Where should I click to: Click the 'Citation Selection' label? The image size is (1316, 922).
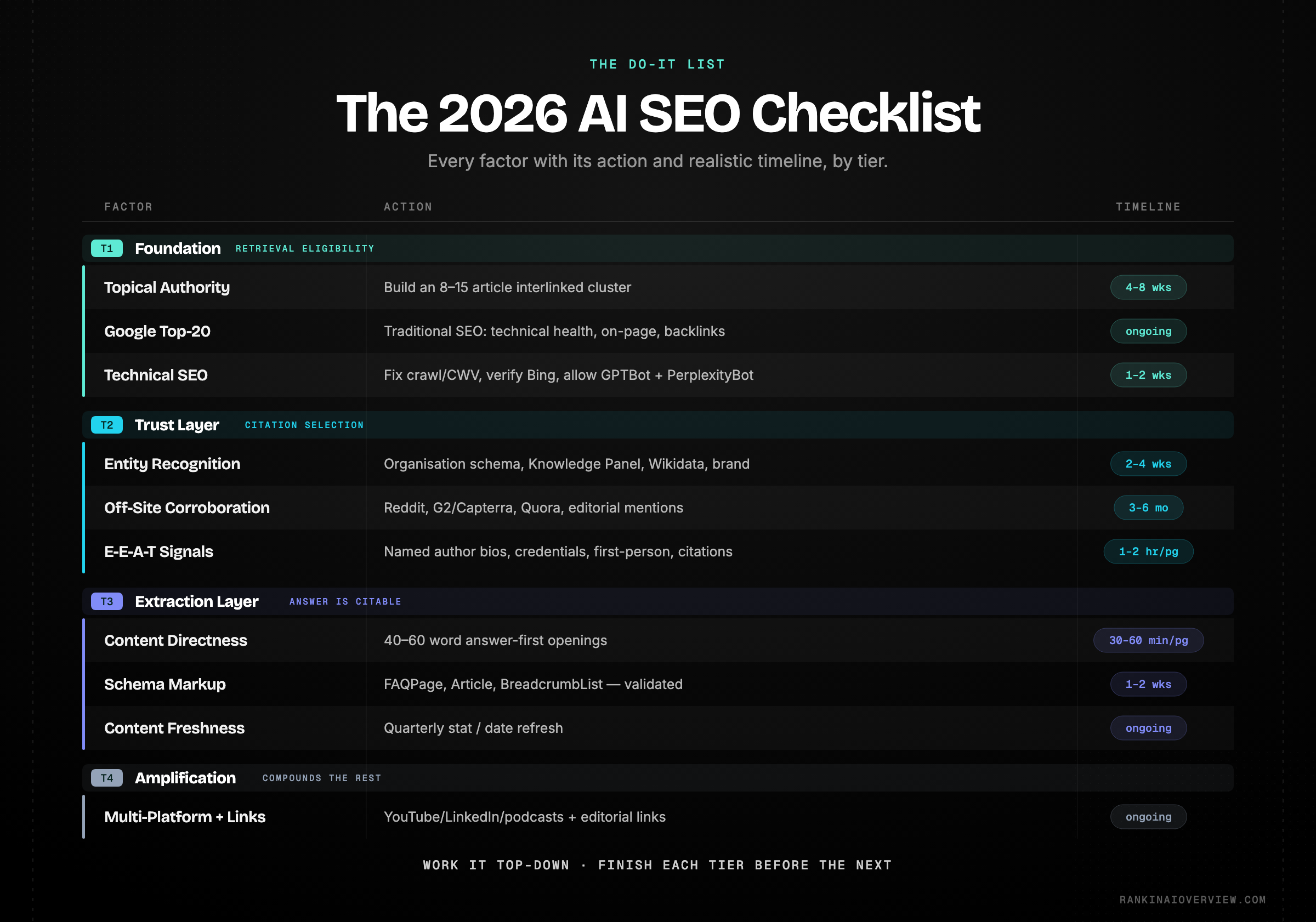pos(304,425)
